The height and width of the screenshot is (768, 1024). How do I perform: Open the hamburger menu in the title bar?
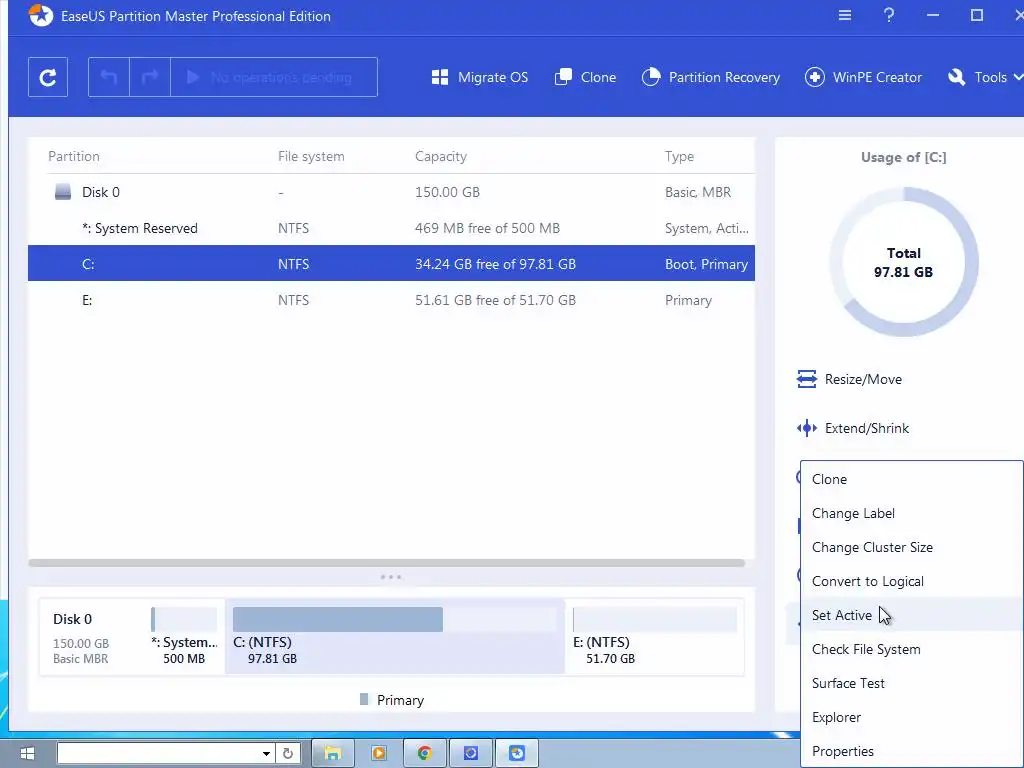844,15
